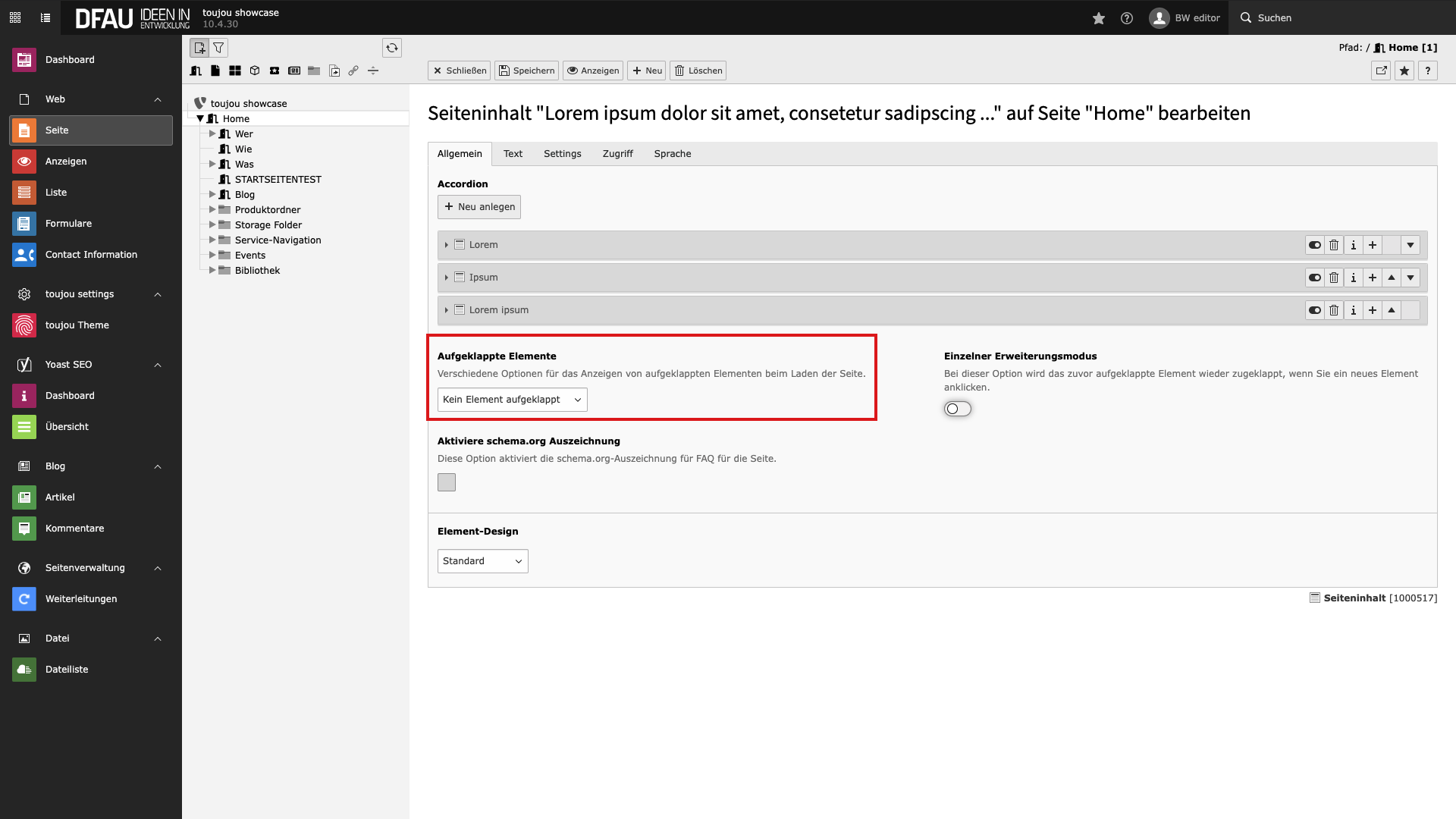Open the Kein Element aufgeklappt dropdown

coord(512,400)
